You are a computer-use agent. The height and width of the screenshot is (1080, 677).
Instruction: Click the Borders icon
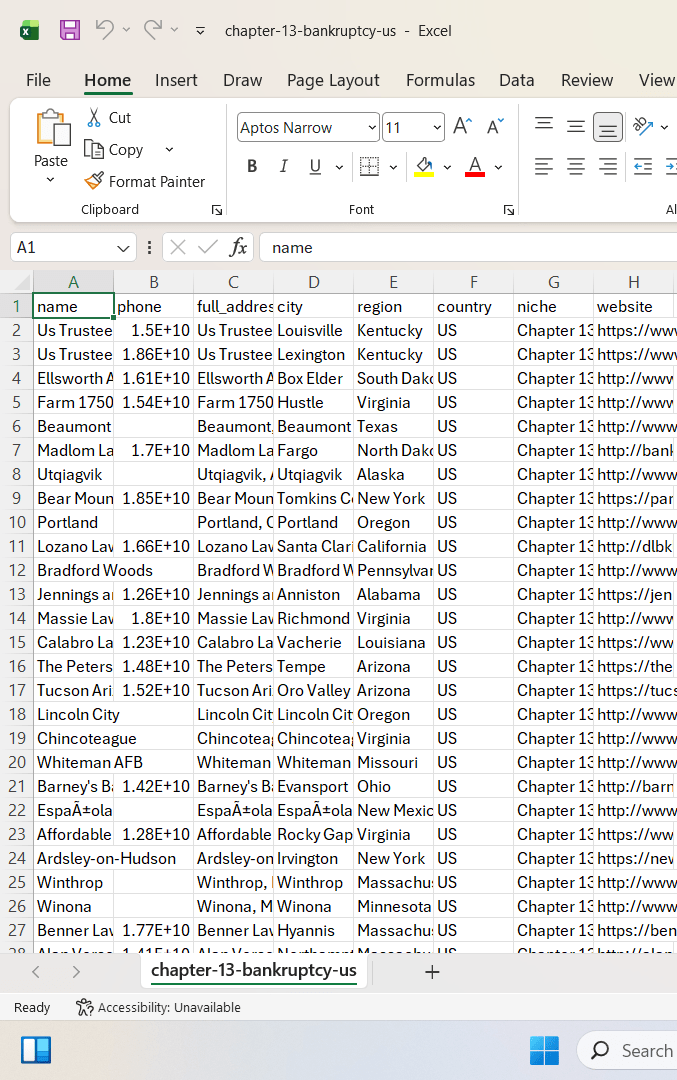click(x=370, y=166)
